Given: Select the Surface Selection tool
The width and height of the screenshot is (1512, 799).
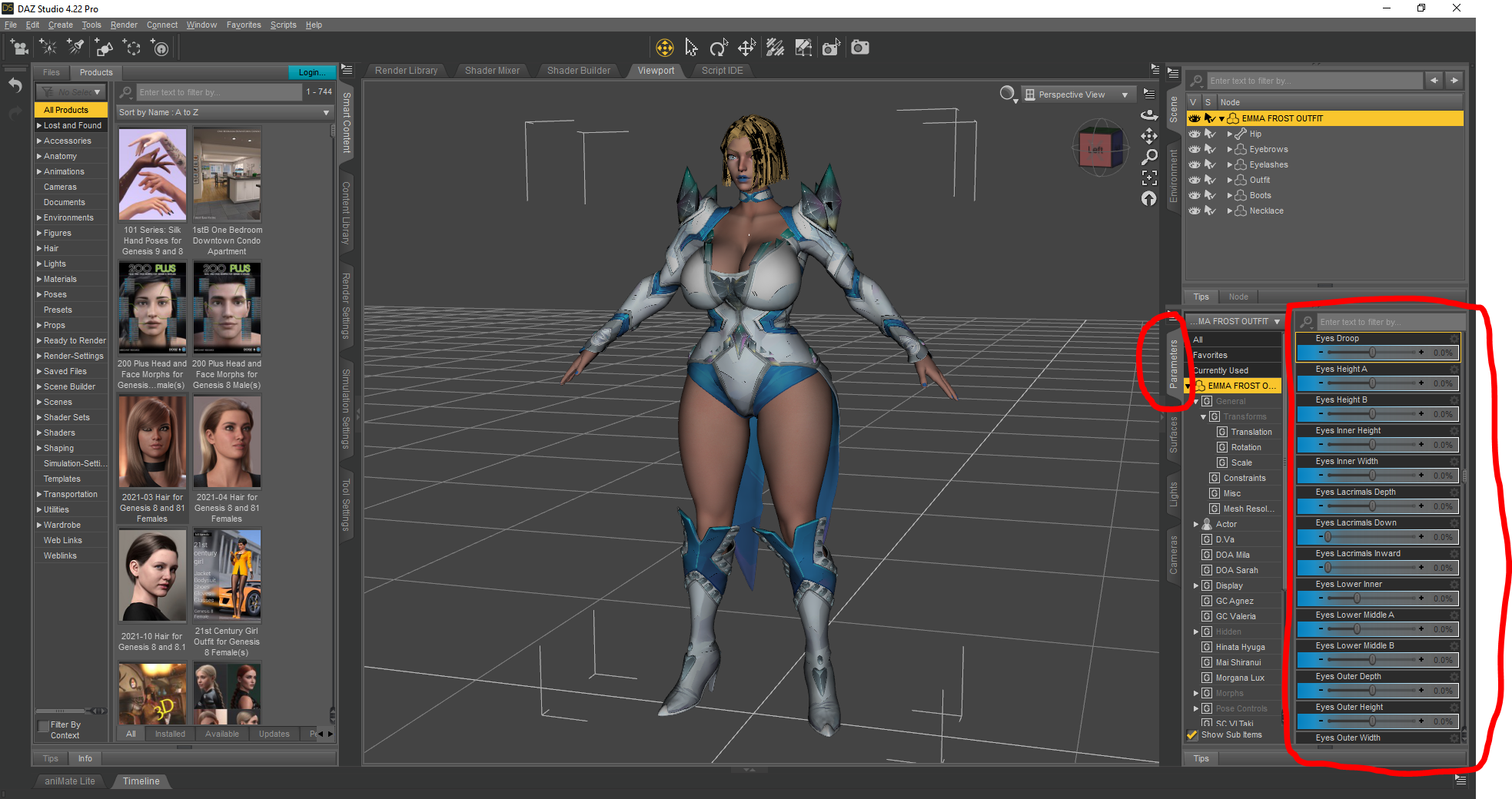Looking at the screenshot, I should (x=775, y=48).
